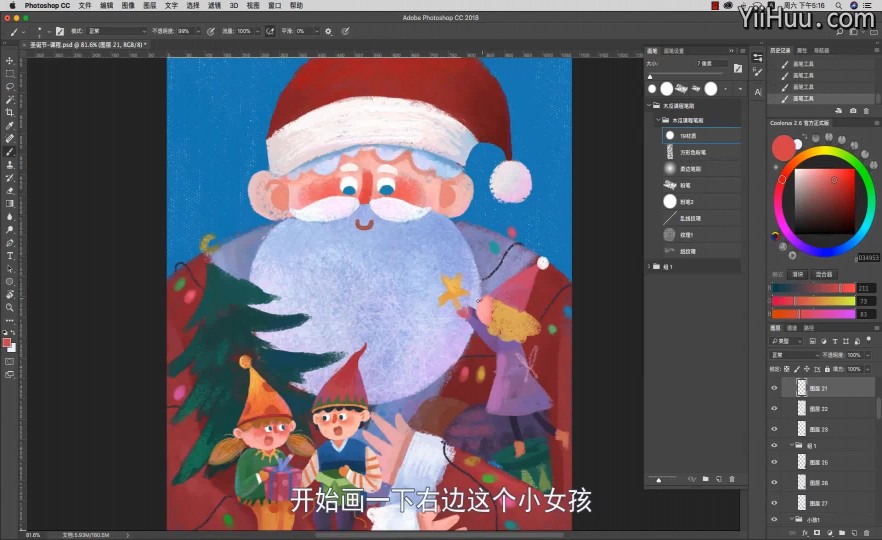Click the foreground color swatch in toolbox
Image resolution: width=882 pixels, height=540 pixels.
pos(7,343)
